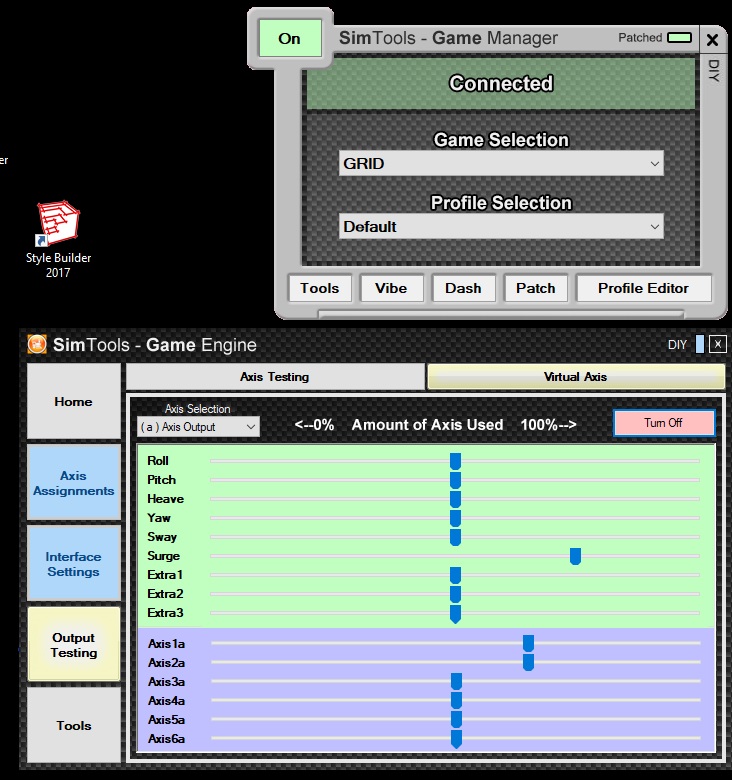Screen dimensions: 732x780
Task: Expand the Axis Selection dropdown
Action: coord(198,427)
